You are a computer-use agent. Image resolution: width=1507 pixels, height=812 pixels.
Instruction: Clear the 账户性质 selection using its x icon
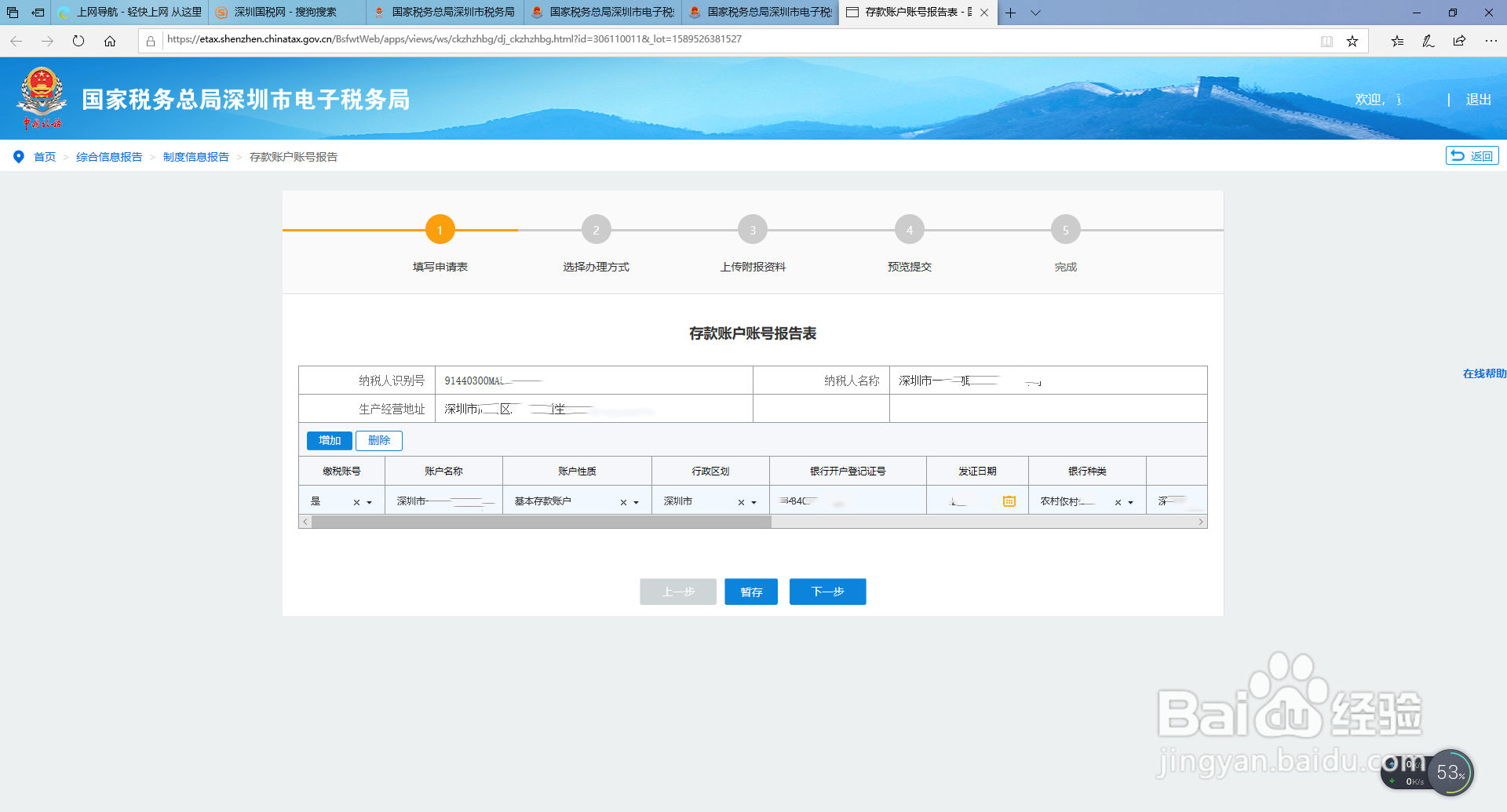coord(622,500)
